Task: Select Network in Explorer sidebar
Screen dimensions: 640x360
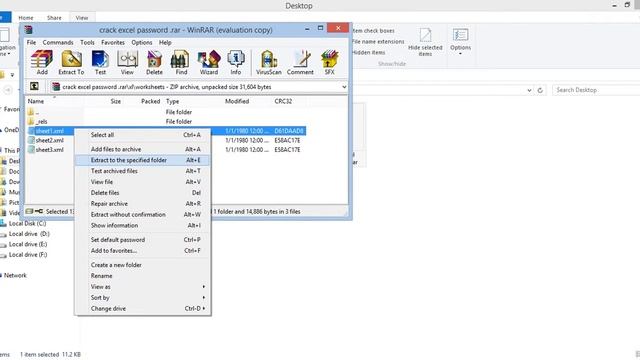Action: [x=15, y=276]
